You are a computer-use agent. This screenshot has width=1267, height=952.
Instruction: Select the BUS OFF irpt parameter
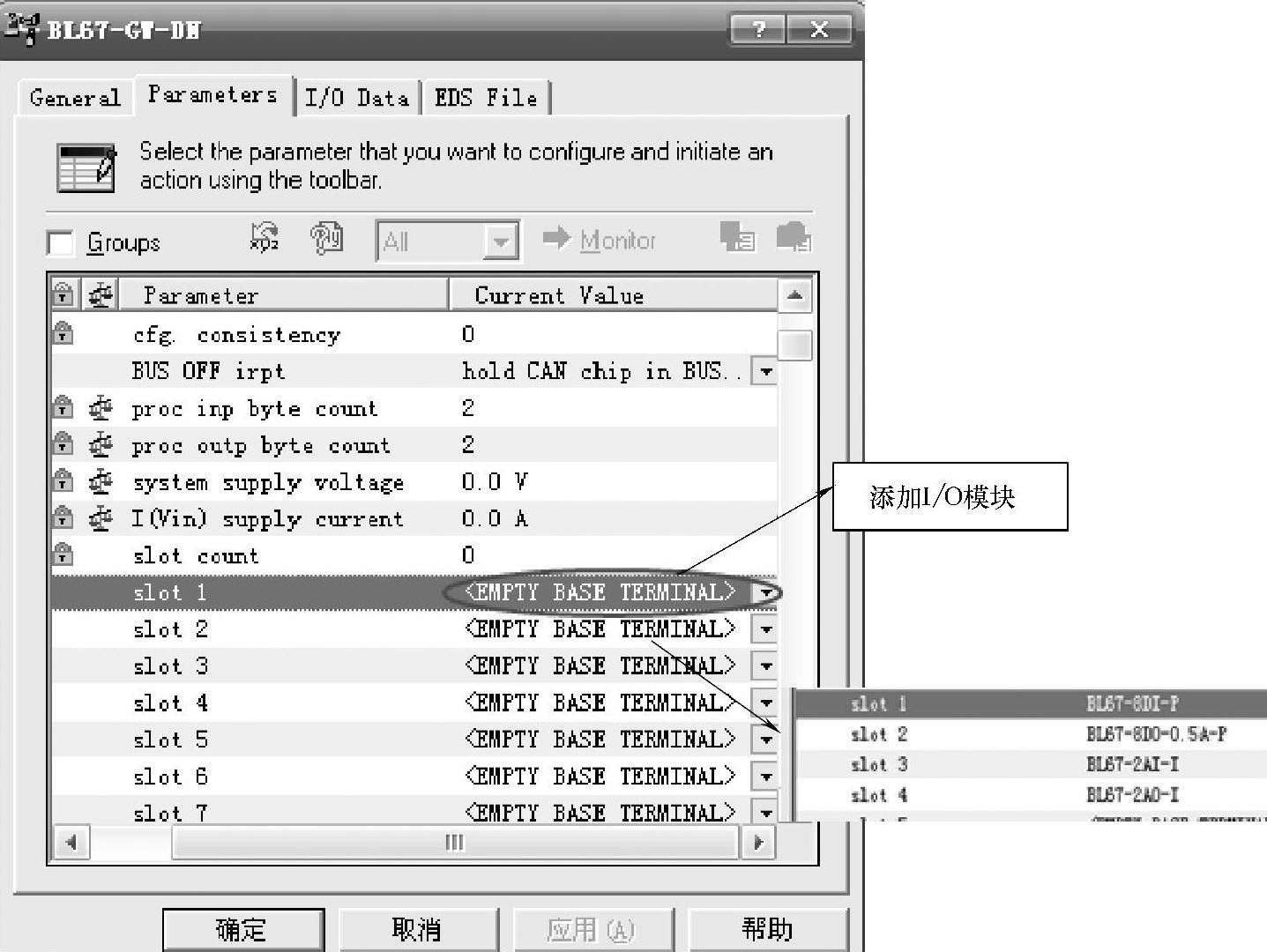click(x=414, y=371)
